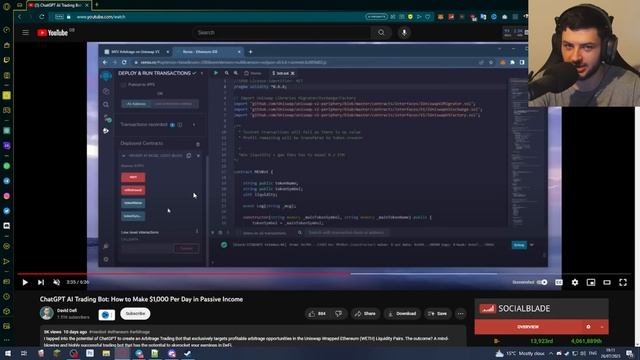Screen dimensions: 640x360
Task: Play the YouTube video
Action: coord(25,282)
